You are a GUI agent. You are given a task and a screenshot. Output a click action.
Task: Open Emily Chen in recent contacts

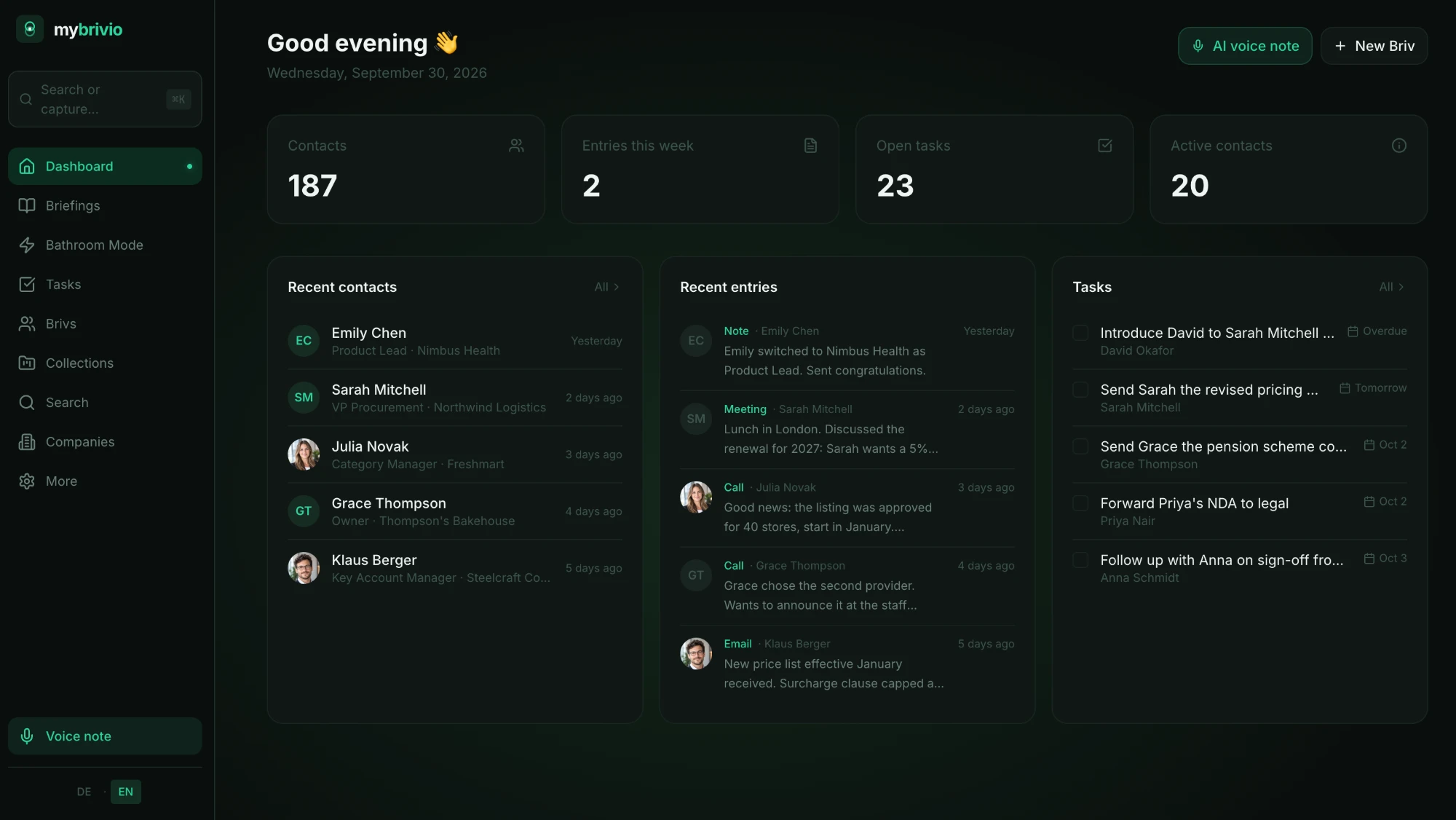[455, 341]
